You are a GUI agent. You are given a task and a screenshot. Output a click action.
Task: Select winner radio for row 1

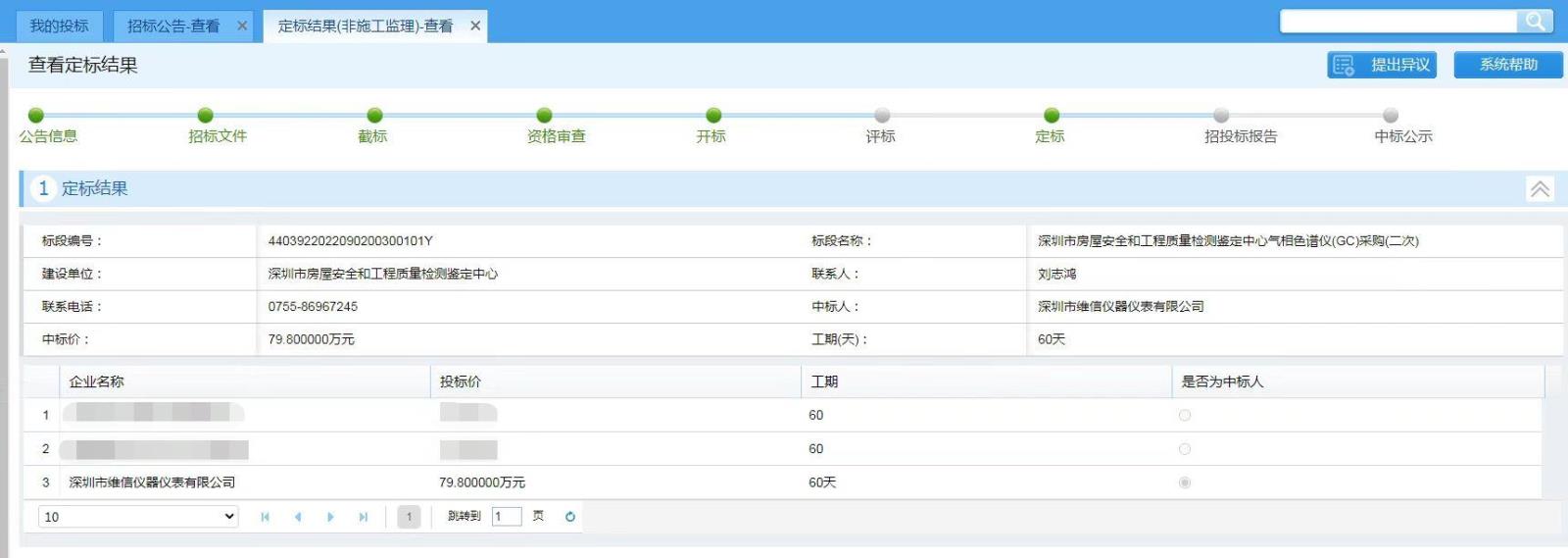1185,416
